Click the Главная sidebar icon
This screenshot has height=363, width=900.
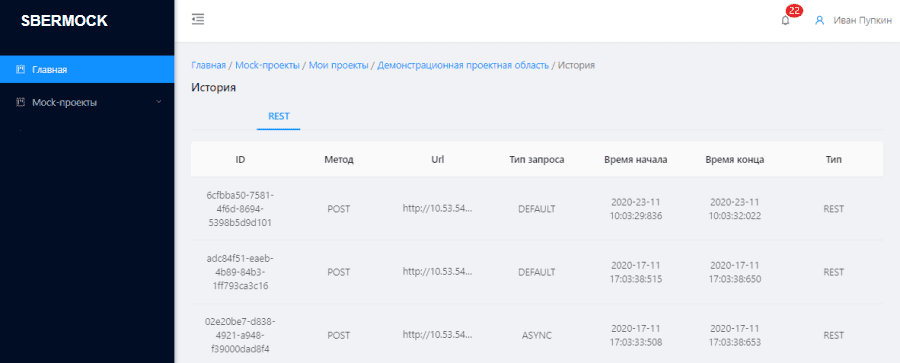coord(21,69)
